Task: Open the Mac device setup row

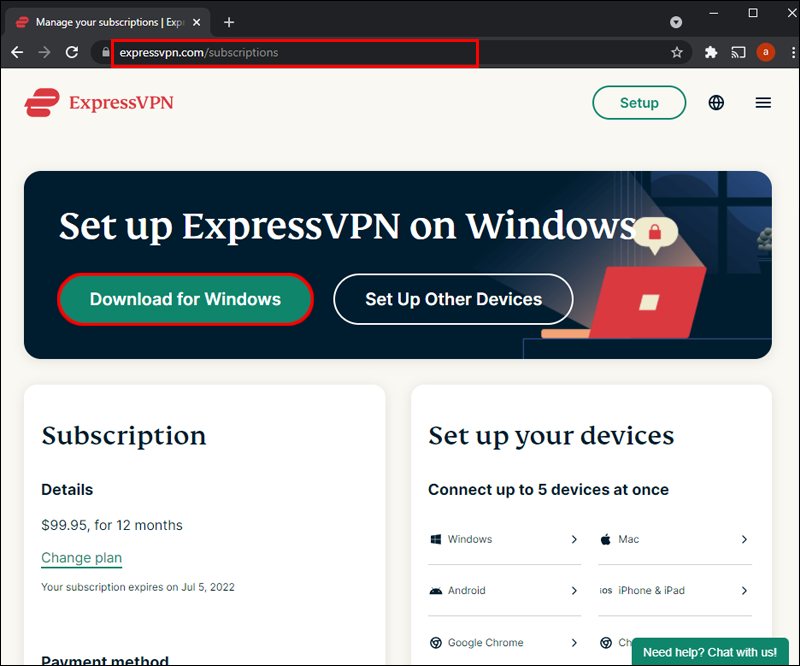Action: (675, 539)
